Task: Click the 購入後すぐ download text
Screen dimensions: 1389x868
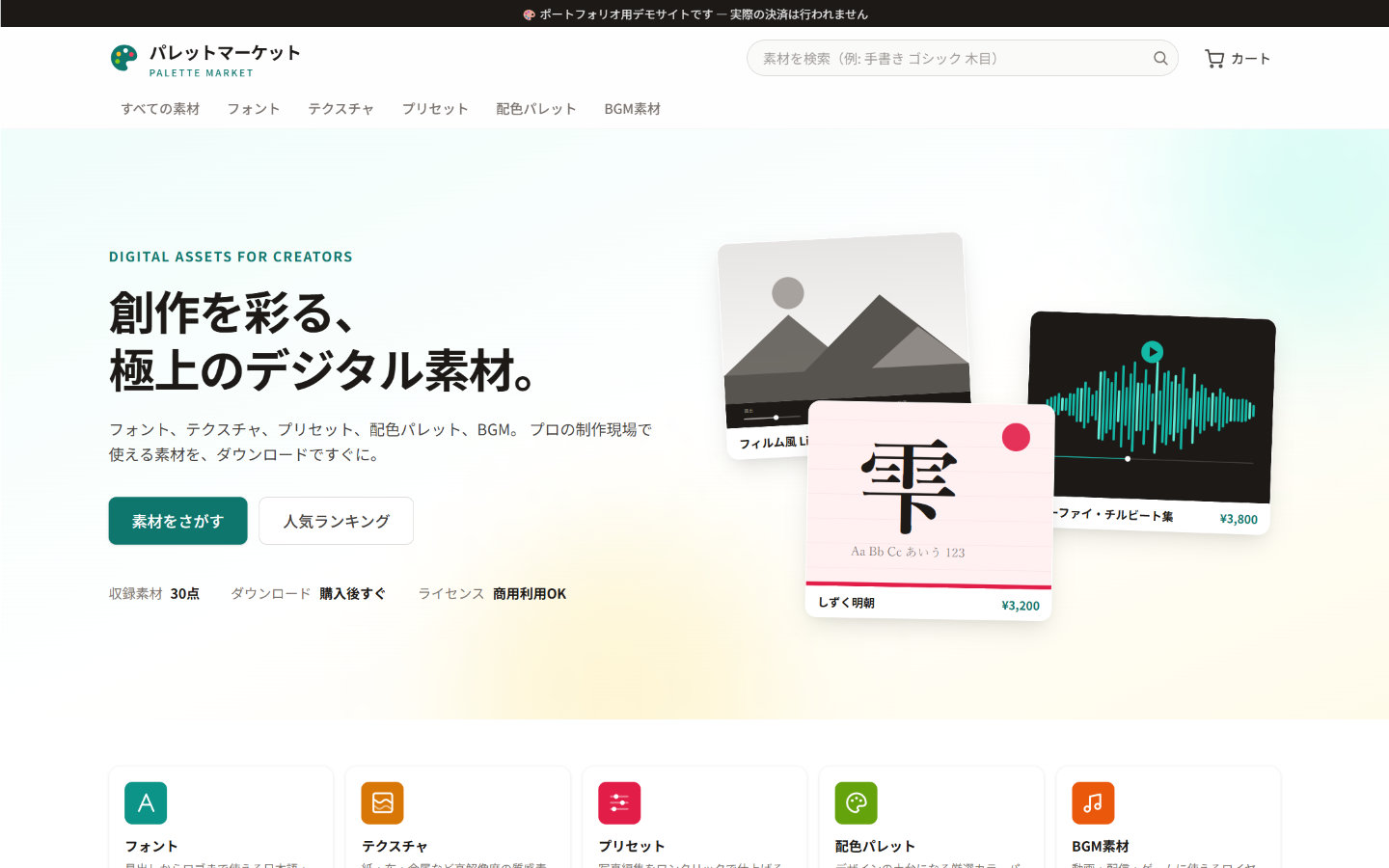Action: (352, 593)
